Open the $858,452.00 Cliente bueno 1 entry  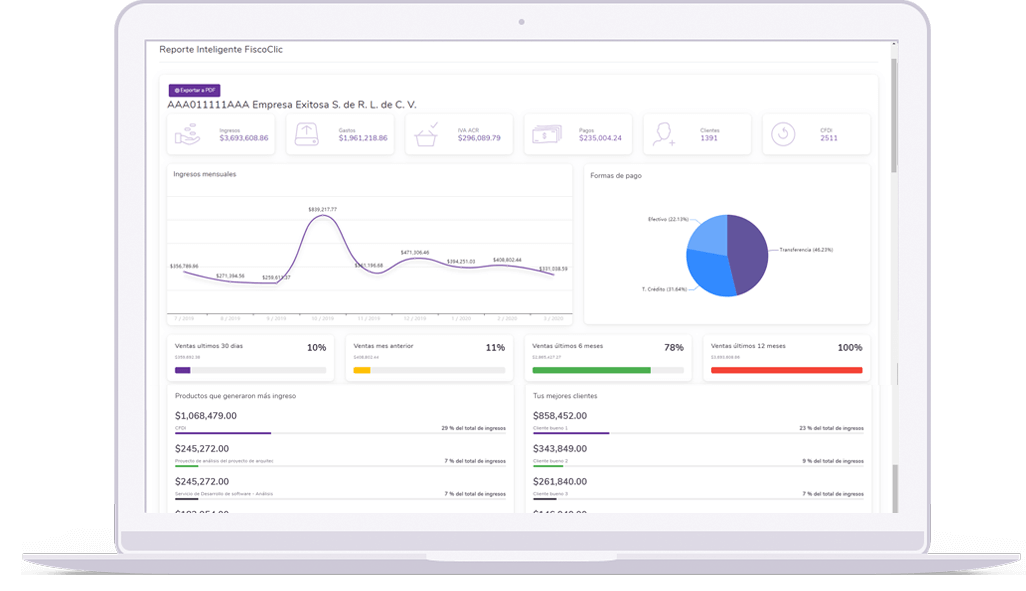(x=560, y=416)
